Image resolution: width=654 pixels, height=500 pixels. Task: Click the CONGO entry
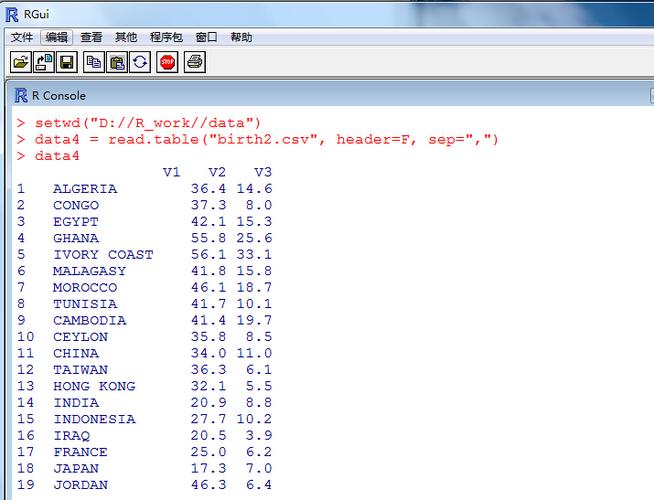pyautogui.click(x=76, y=205)
